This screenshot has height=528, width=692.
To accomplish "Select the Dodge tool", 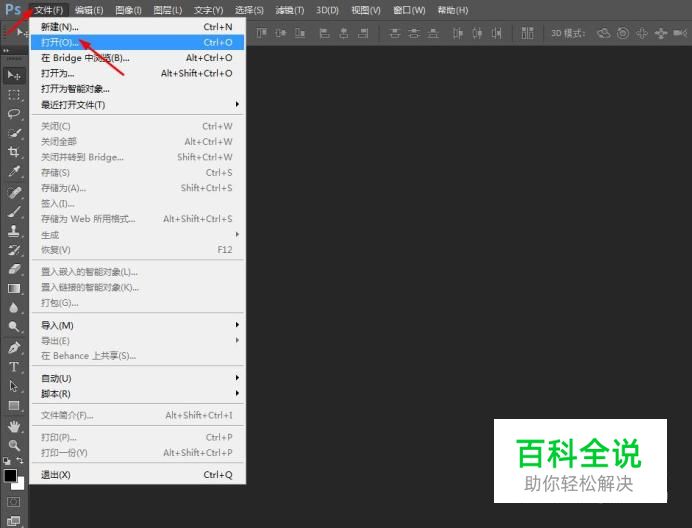I will point(14,326).
